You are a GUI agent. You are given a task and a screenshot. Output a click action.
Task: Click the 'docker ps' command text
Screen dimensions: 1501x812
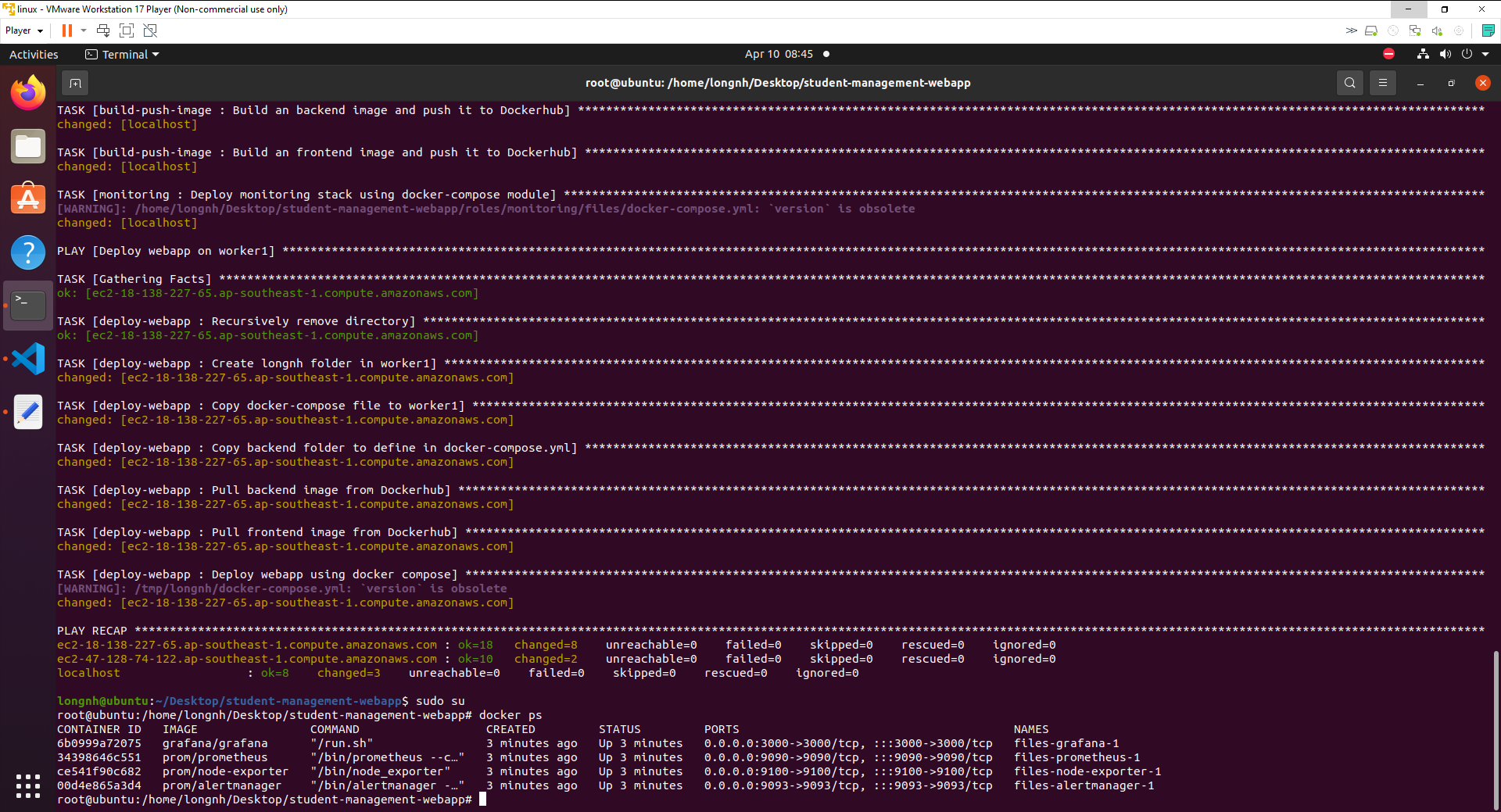coord(510,715)
